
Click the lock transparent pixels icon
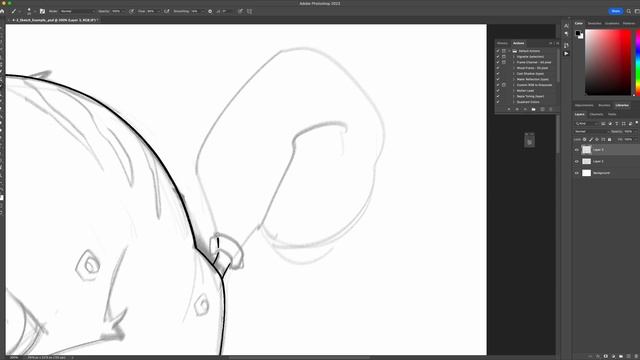point(584,140)
